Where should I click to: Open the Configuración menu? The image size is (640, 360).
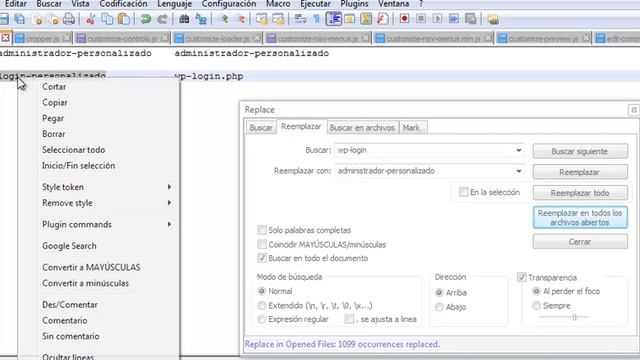coord(229,4)
